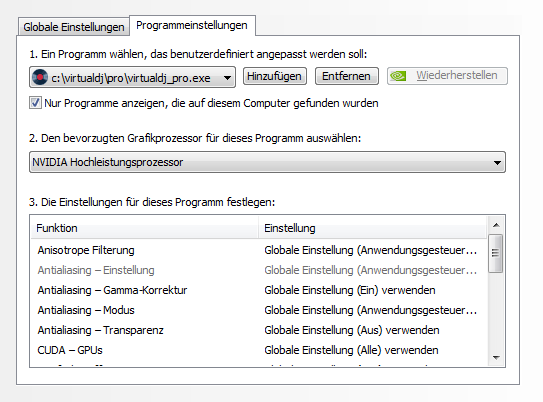This screenshot has width=543, height=402.
Task: Toggle 'Nur Programme anzeigen' checkbox
Action: 35,103
